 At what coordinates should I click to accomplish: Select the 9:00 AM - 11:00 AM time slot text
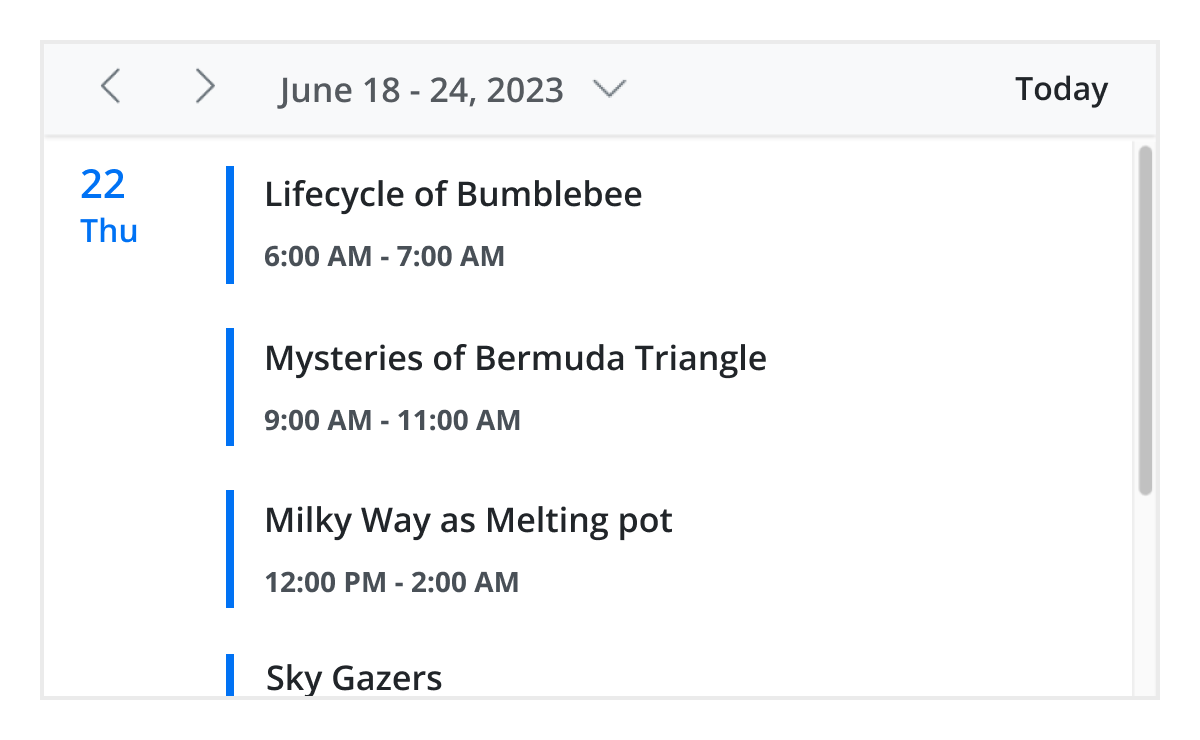pyautogui.click(x=392, y=420)
